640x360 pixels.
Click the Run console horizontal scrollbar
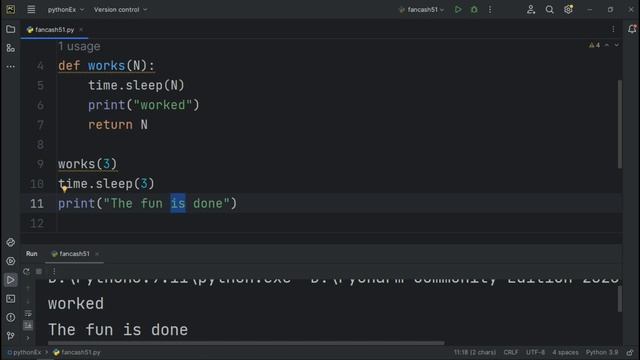pyautogui.click(x=246, y=343)
